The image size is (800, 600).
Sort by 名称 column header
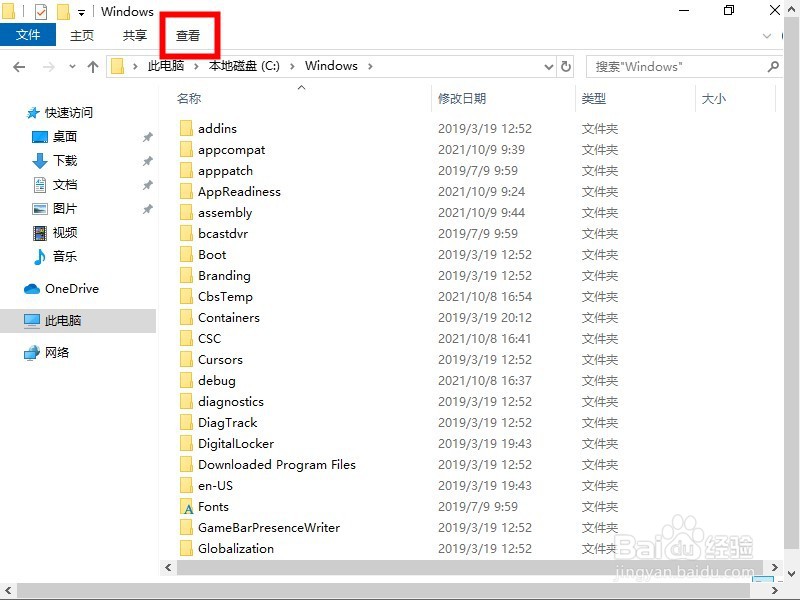(189, 98)
